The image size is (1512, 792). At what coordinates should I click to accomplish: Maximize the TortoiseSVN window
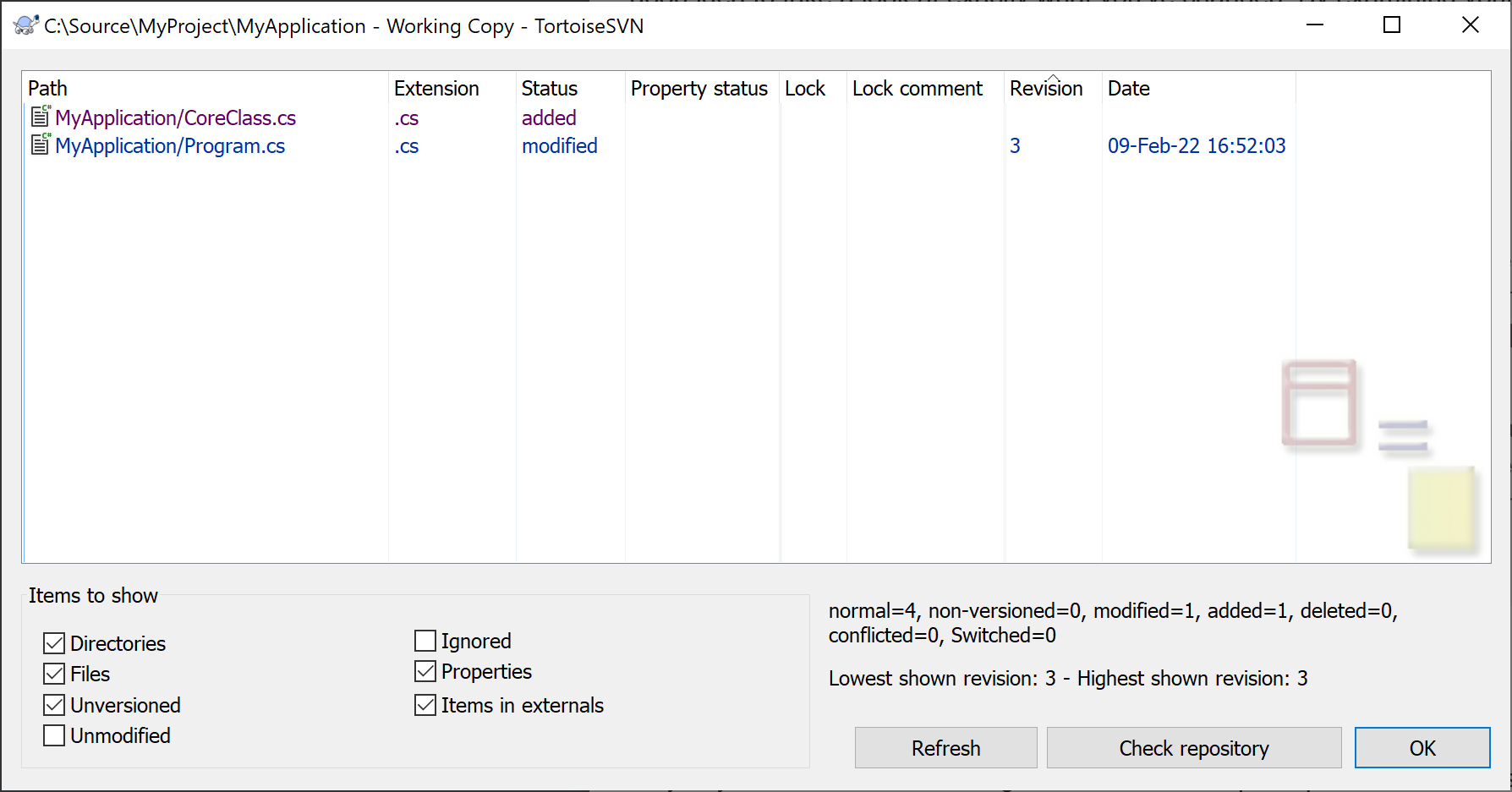(1392, 25)
